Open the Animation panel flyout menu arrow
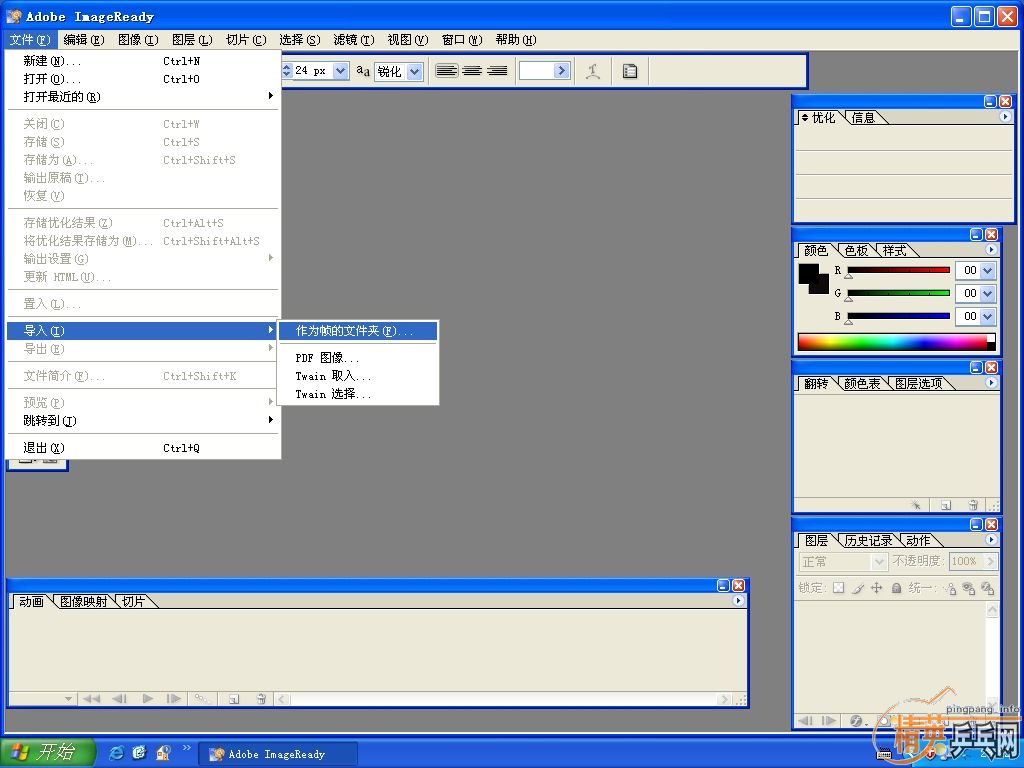The height and width of the screenshot is (768, 1024). point(738,601)
